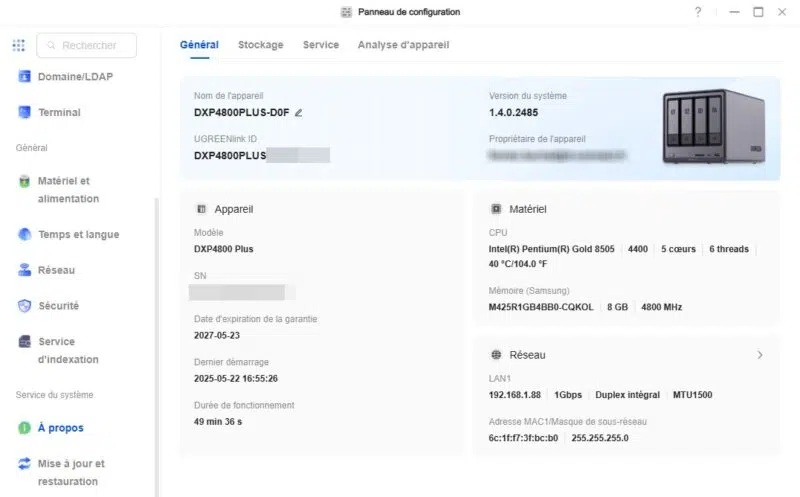800x497 pixels.
Task: Click the Réseau sidebar icon
Action: 24,270
